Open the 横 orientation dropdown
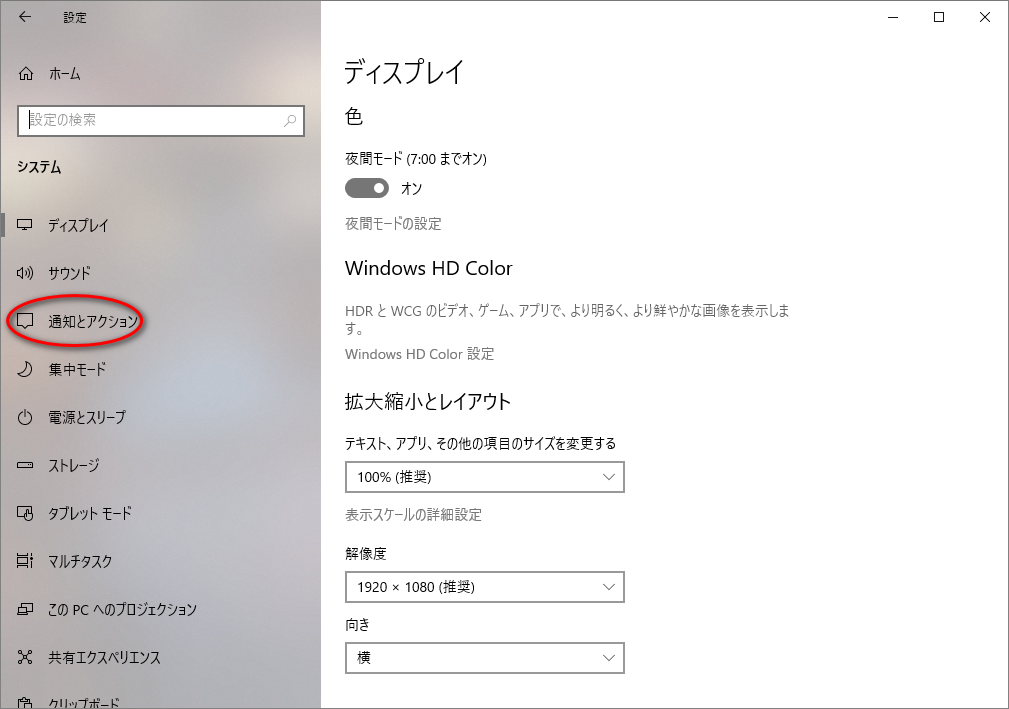 484,658
